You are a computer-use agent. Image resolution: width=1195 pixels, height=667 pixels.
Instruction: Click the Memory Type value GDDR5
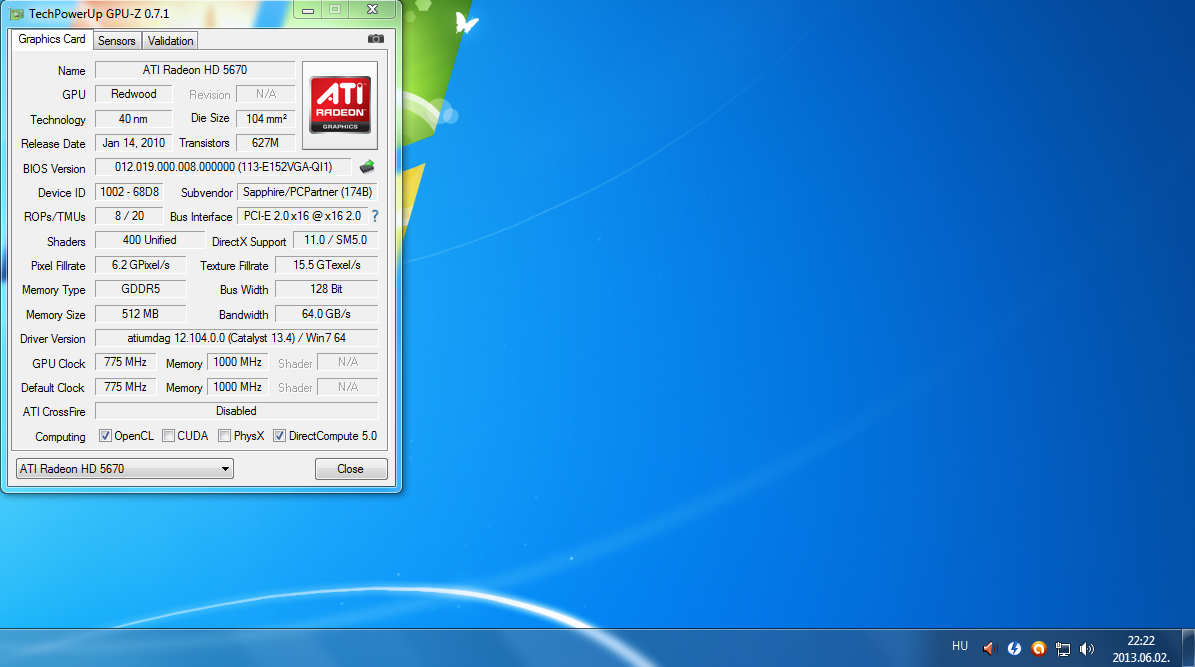click(x=141, y=290)
